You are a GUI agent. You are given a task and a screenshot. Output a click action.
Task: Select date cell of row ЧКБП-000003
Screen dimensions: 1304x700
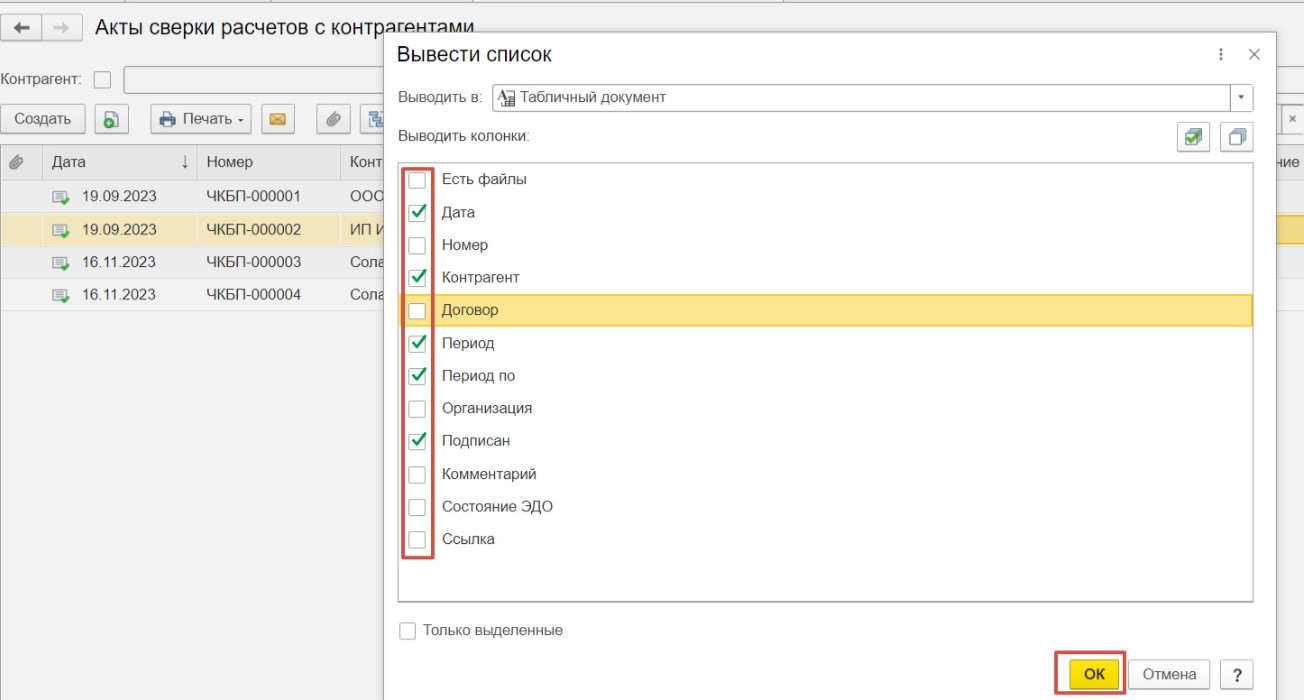tap(119, 262)
